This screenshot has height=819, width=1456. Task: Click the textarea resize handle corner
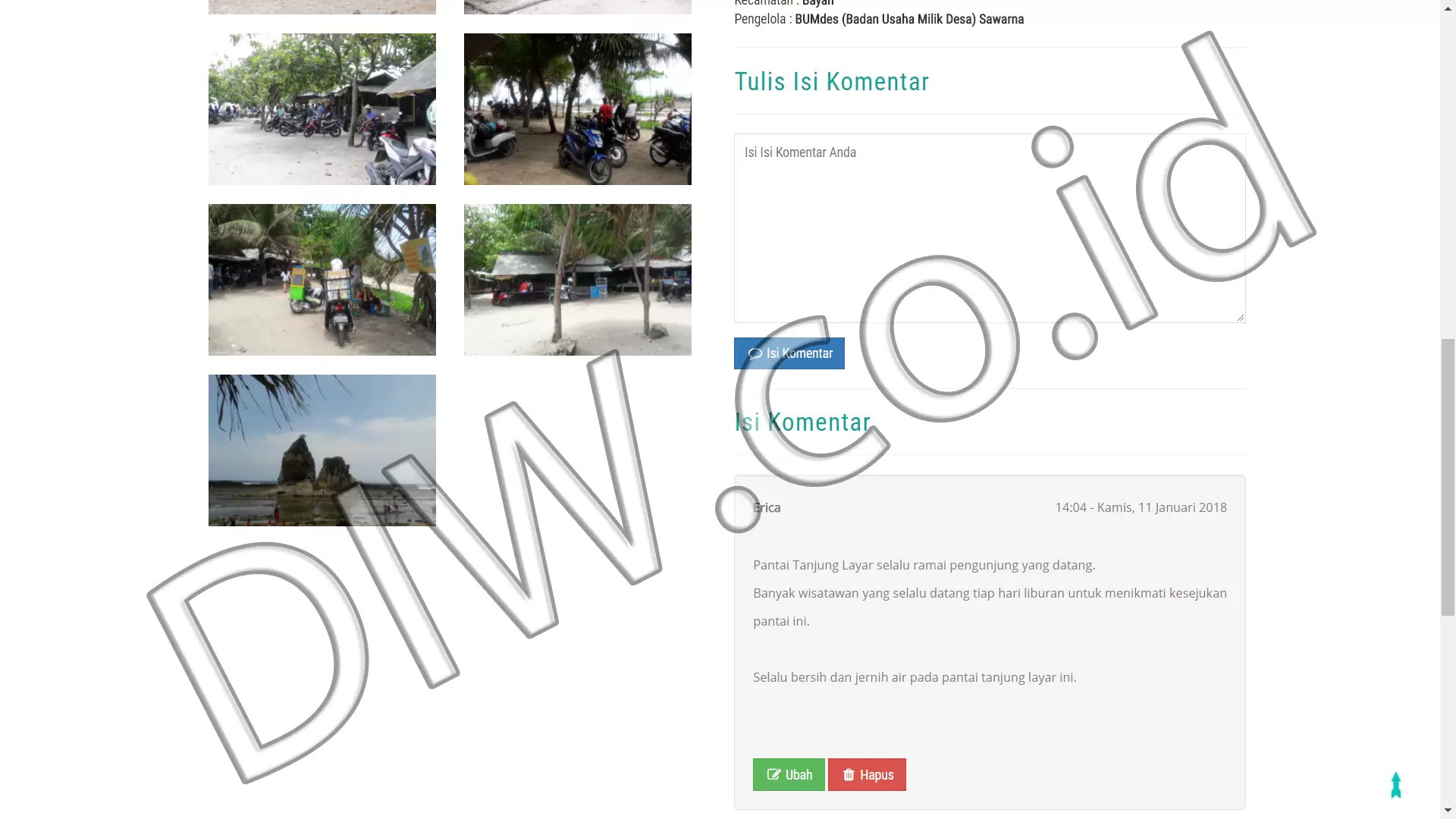tap(1241, 318)
